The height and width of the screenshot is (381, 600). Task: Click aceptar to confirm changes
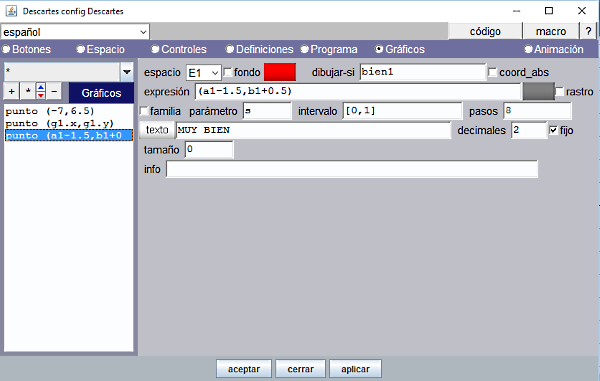tap(244, 369)
